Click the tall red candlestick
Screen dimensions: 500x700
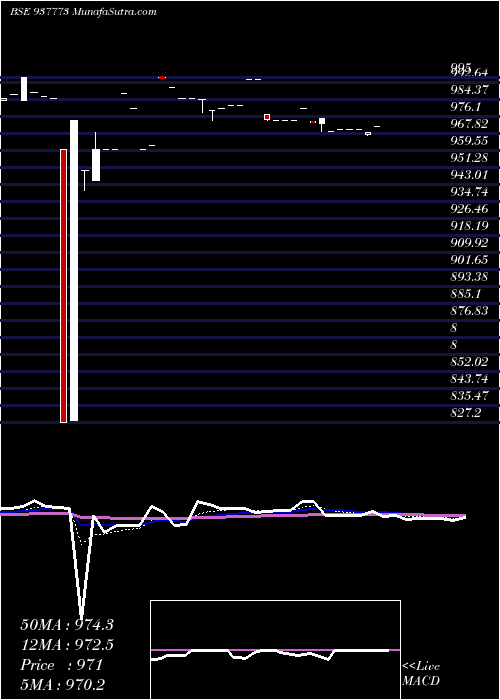63,286
